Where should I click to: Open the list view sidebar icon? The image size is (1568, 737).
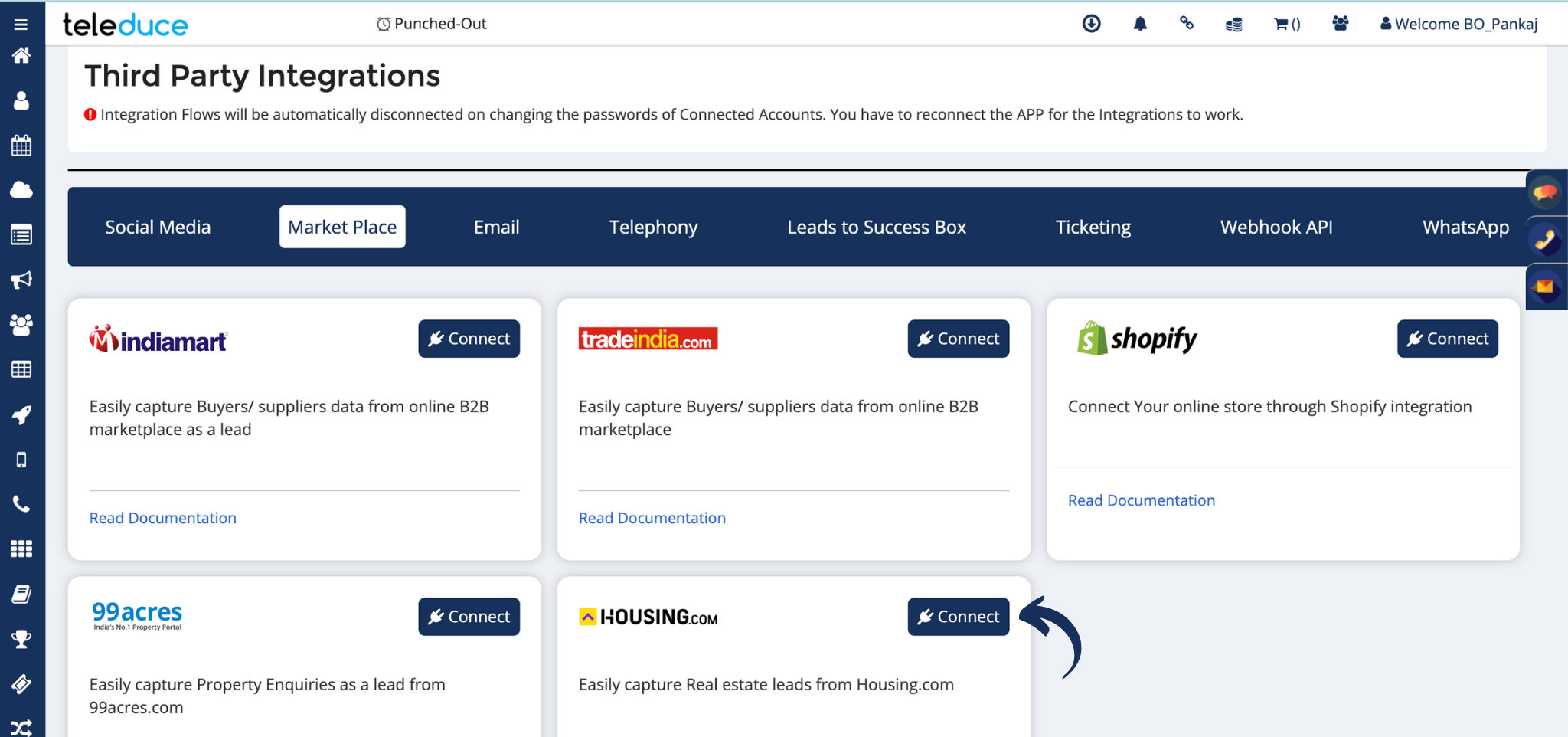pyautogui.click(x=21, y=235)
